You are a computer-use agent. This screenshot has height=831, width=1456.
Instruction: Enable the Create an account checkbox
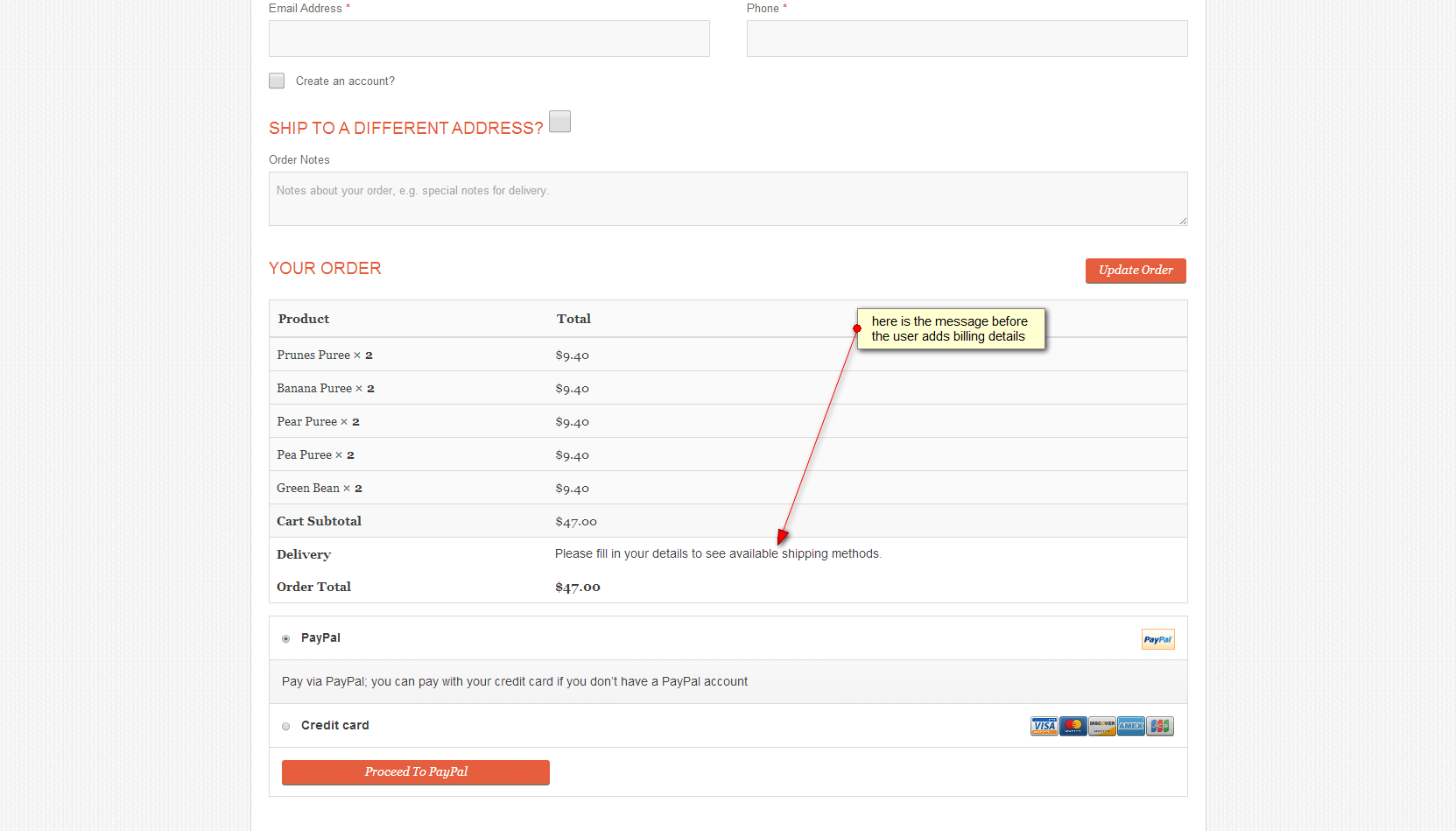277,81
